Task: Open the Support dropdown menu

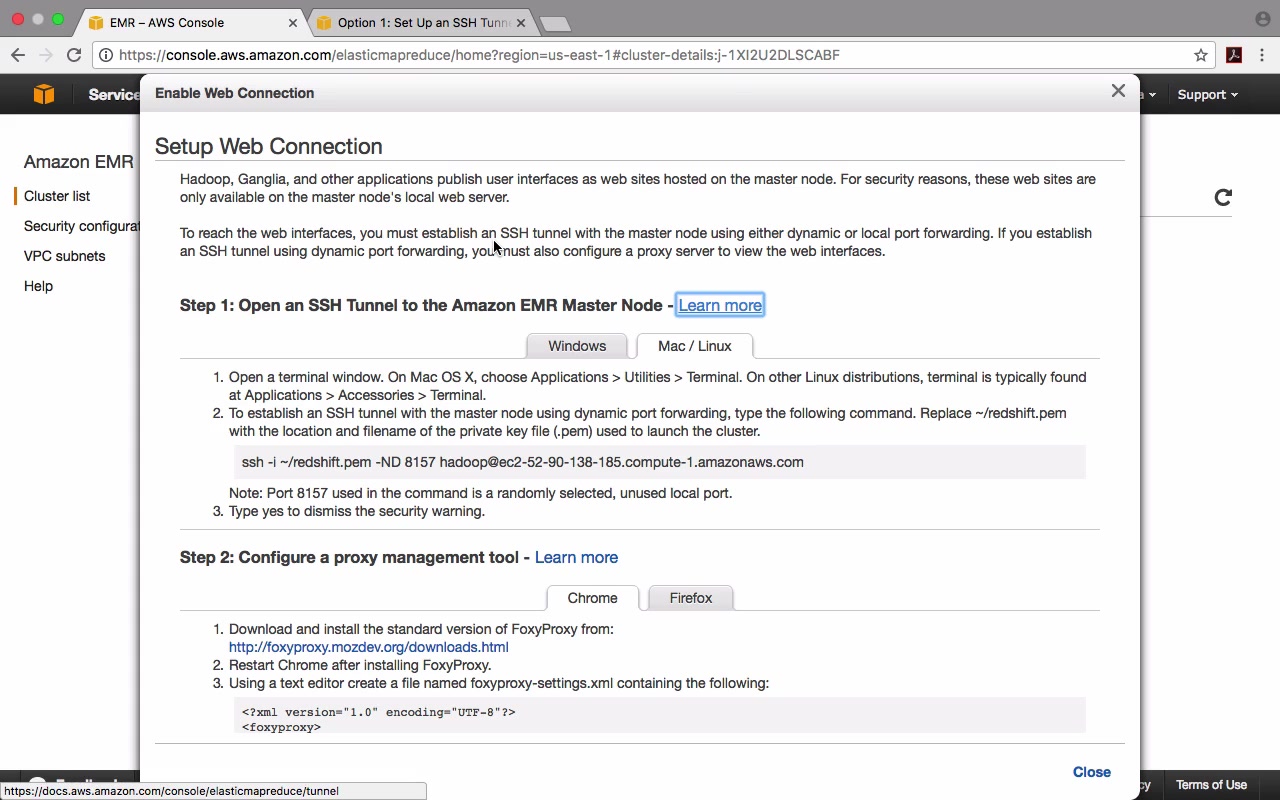Action: (1207, 94)
